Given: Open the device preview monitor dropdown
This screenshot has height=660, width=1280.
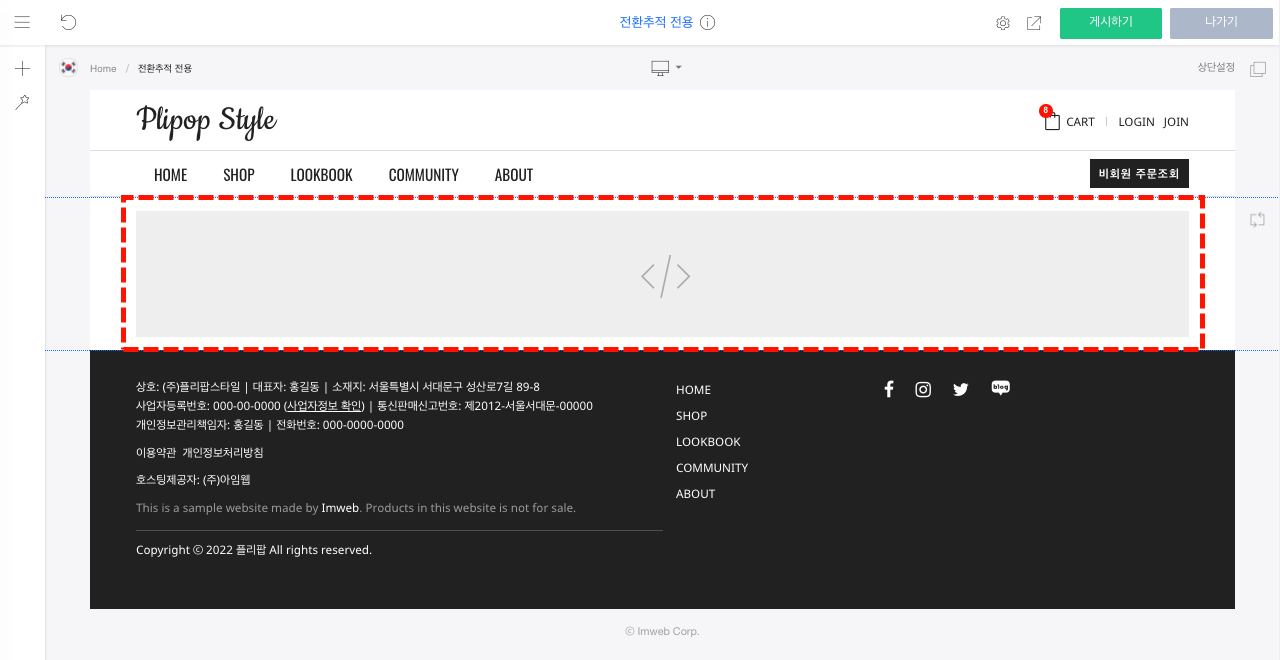Looking at the screenshot, I should 666,68.
